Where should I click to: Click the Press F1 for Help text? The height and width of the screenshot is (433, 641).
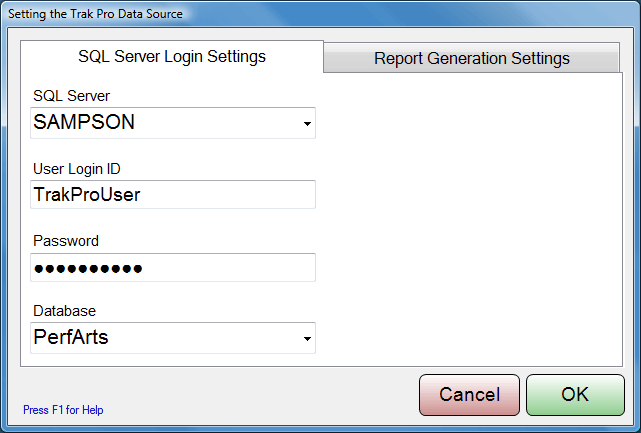63,410
